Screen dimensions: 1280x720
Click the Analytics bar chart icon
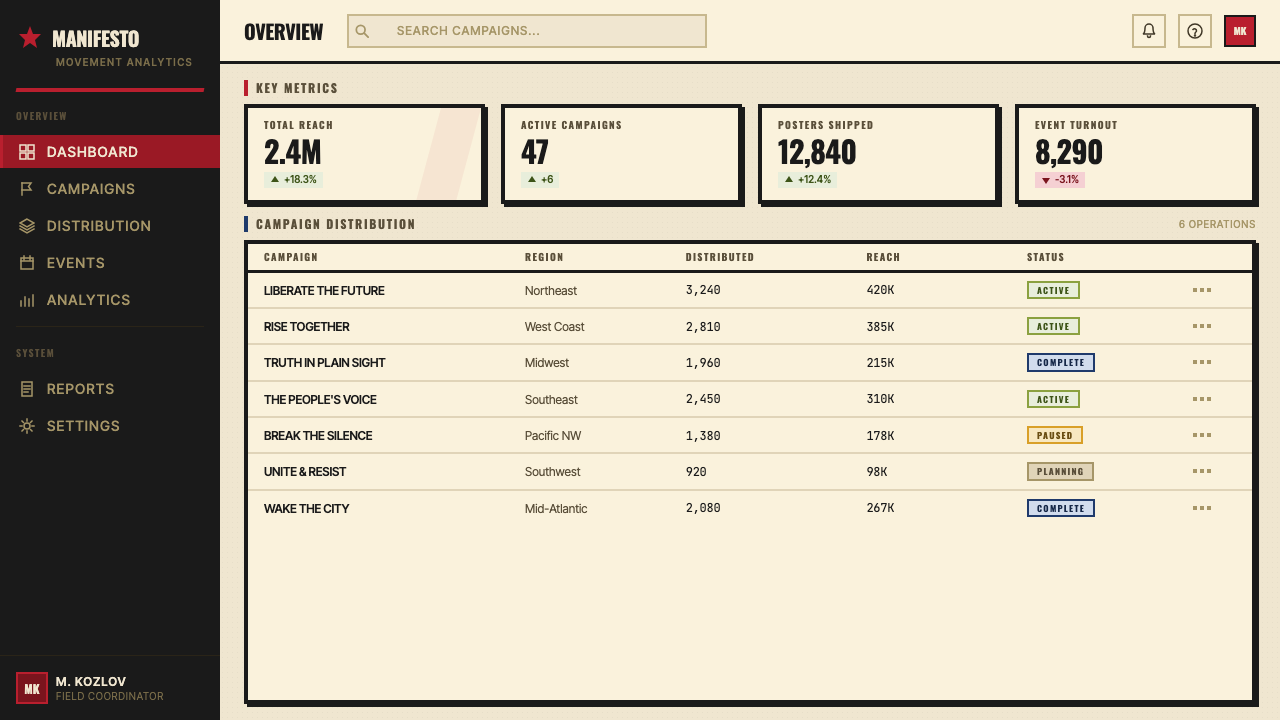click(x=27, y=300)
